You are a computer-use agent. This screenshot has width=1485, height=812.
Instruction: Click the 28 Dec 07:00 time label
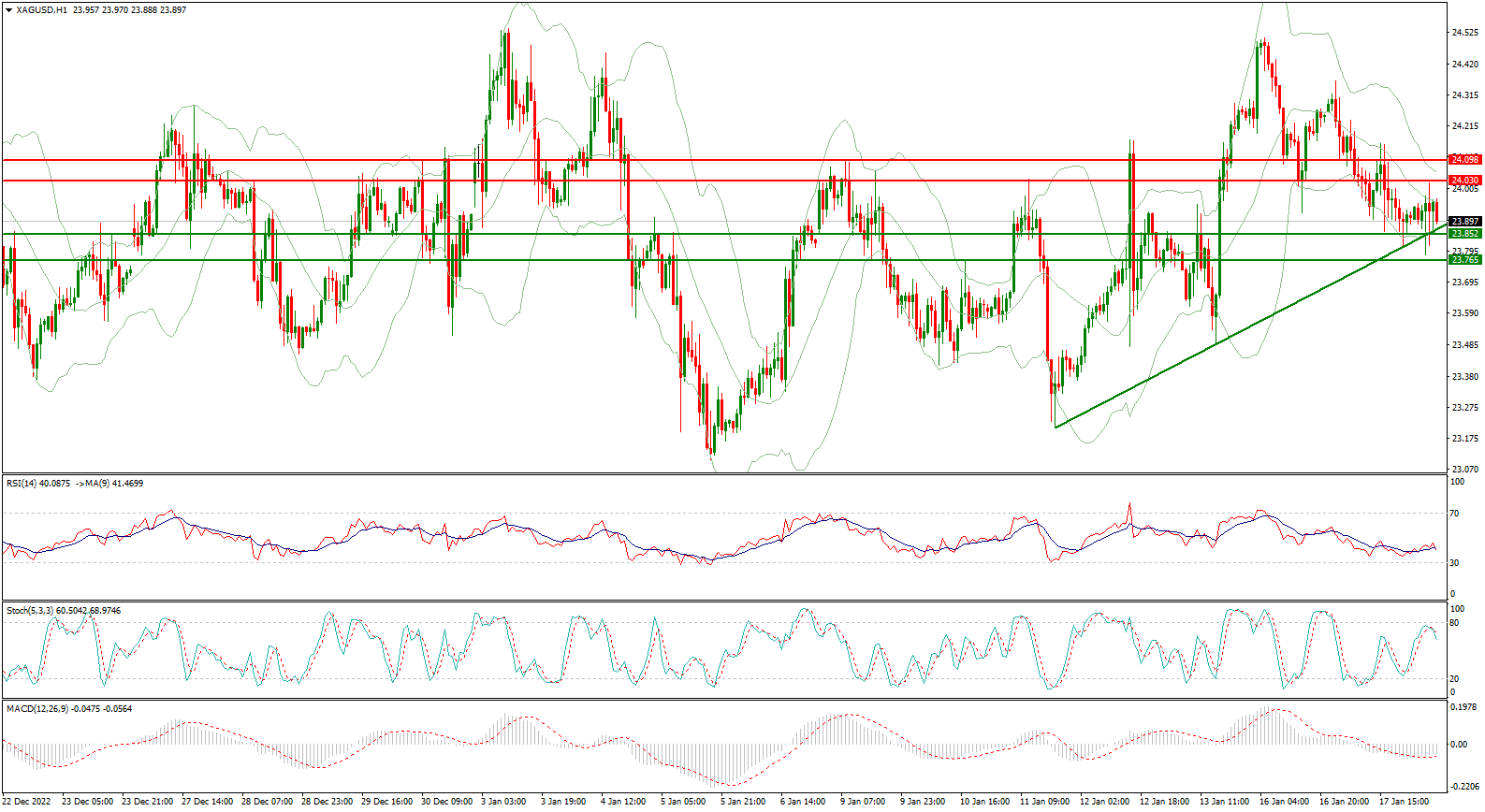tap(268, 802)
